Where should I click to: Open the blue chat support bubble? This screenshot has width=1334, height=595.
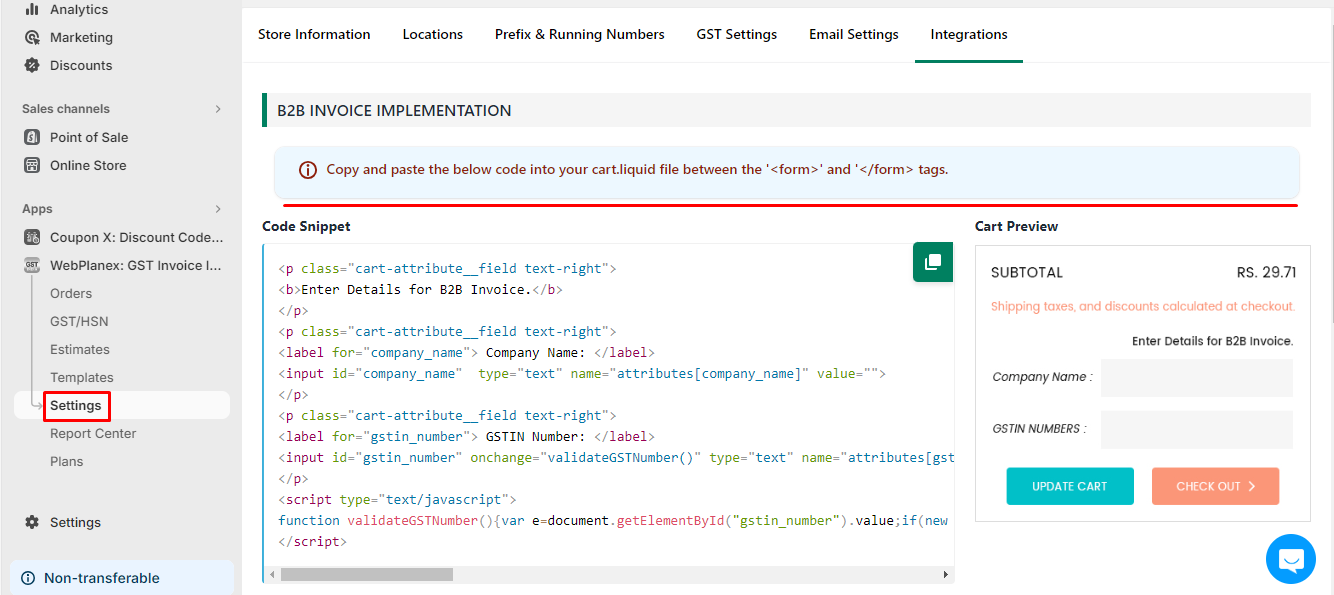1291,559
